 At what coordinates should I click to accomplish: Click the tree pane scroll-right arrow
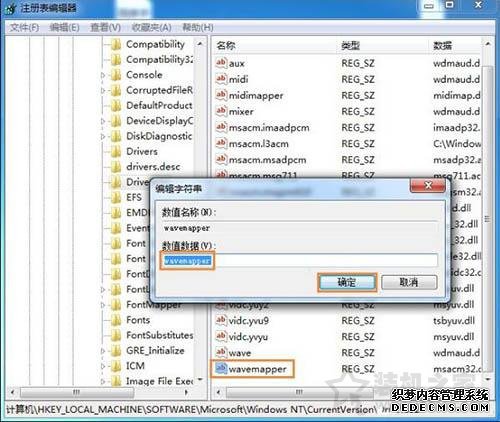(186, 392)
